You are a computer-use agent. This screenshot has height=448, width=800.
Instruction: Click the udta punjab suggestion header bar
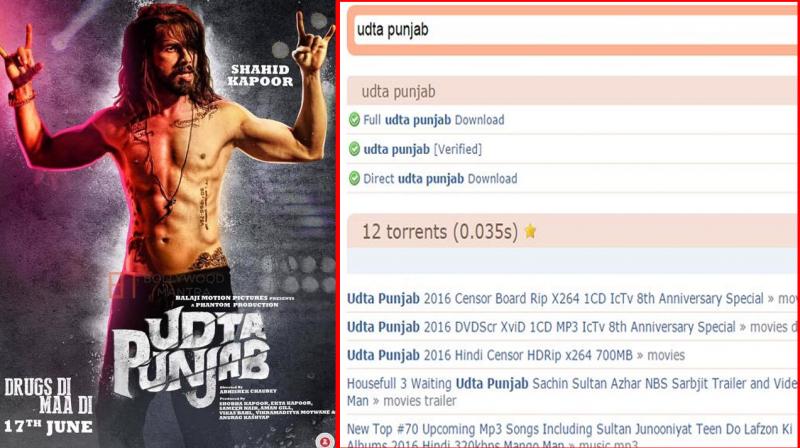click(x=572, y=91)
